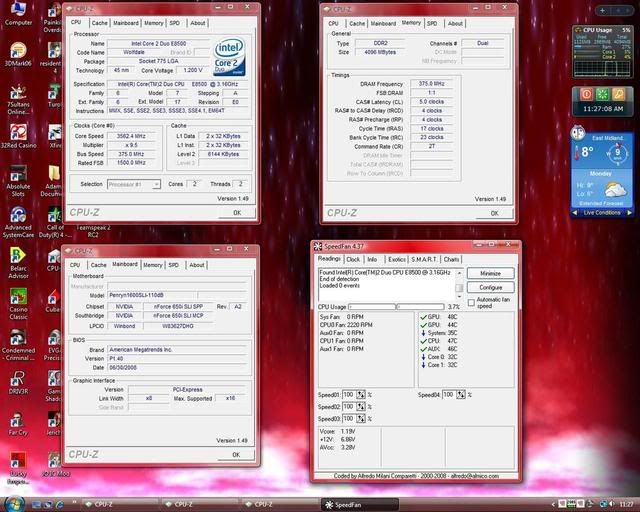640x512 pixels.
Task: Enable the Automatic fan speed checkbox
Action: (471, 303)
